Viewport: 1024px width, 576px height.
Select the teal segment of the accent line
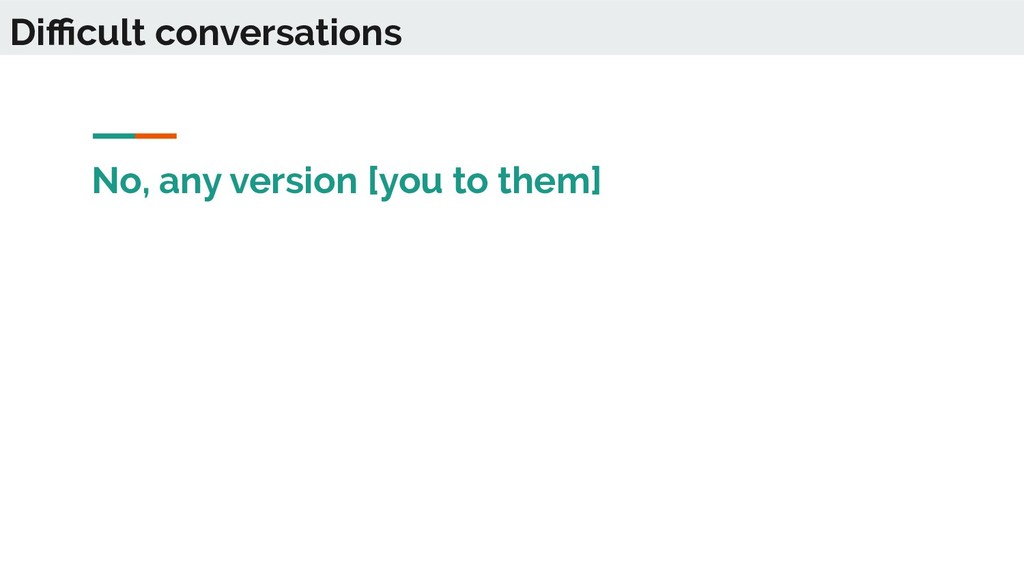(x=114, y=136)
